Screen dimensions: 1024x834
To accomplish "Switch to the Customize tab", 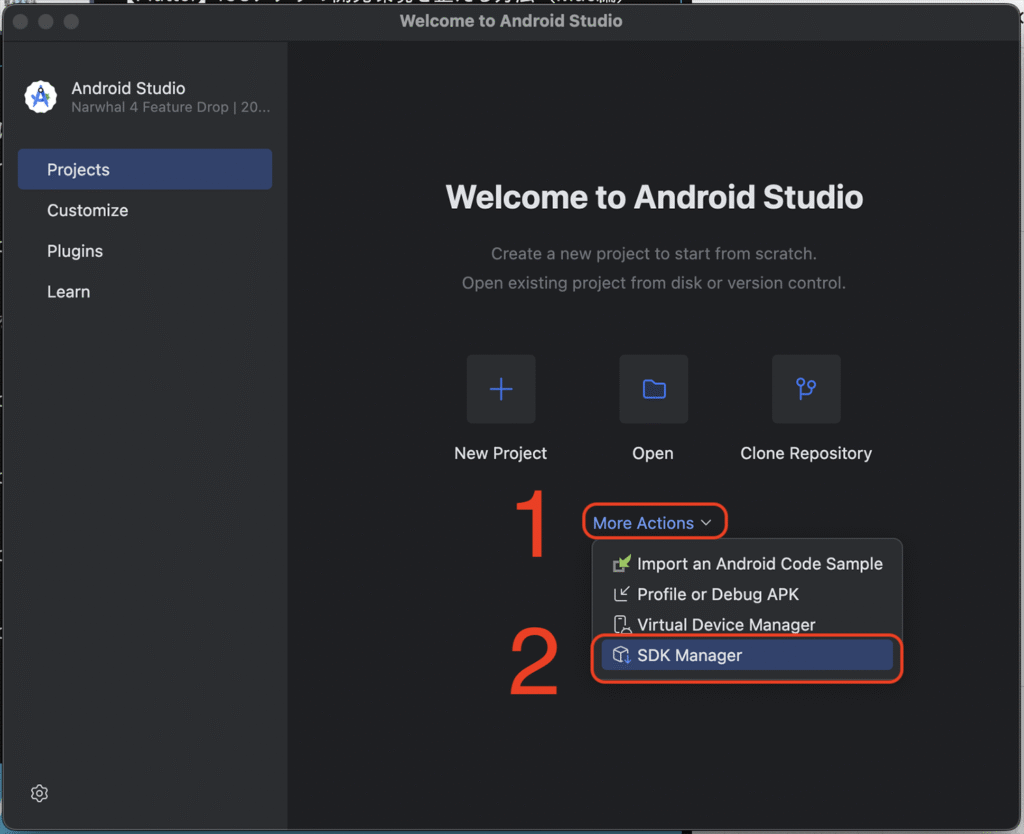I will (x=88, y=211).
